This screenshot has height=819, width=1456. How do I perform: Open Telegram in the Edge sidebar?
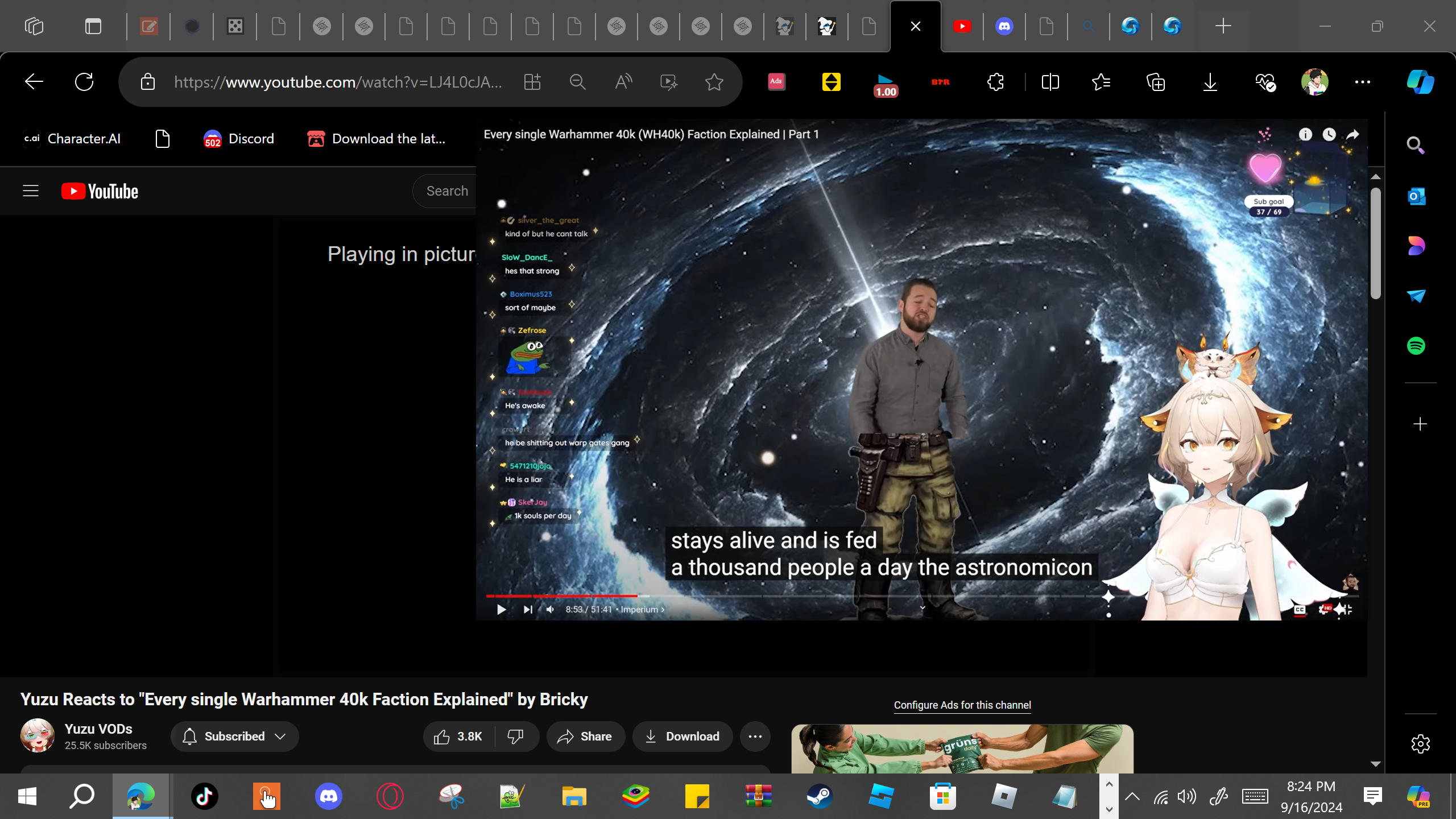tap(1416, 296)
